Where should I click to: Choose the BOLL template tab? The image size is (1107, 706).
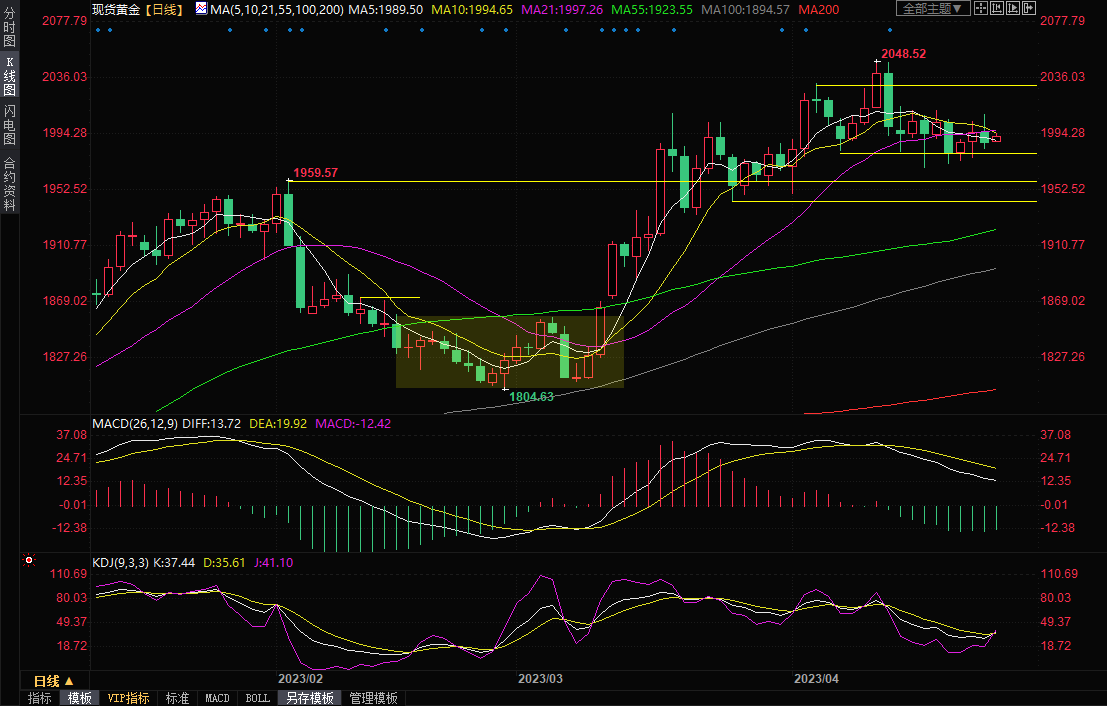[257, 698]
